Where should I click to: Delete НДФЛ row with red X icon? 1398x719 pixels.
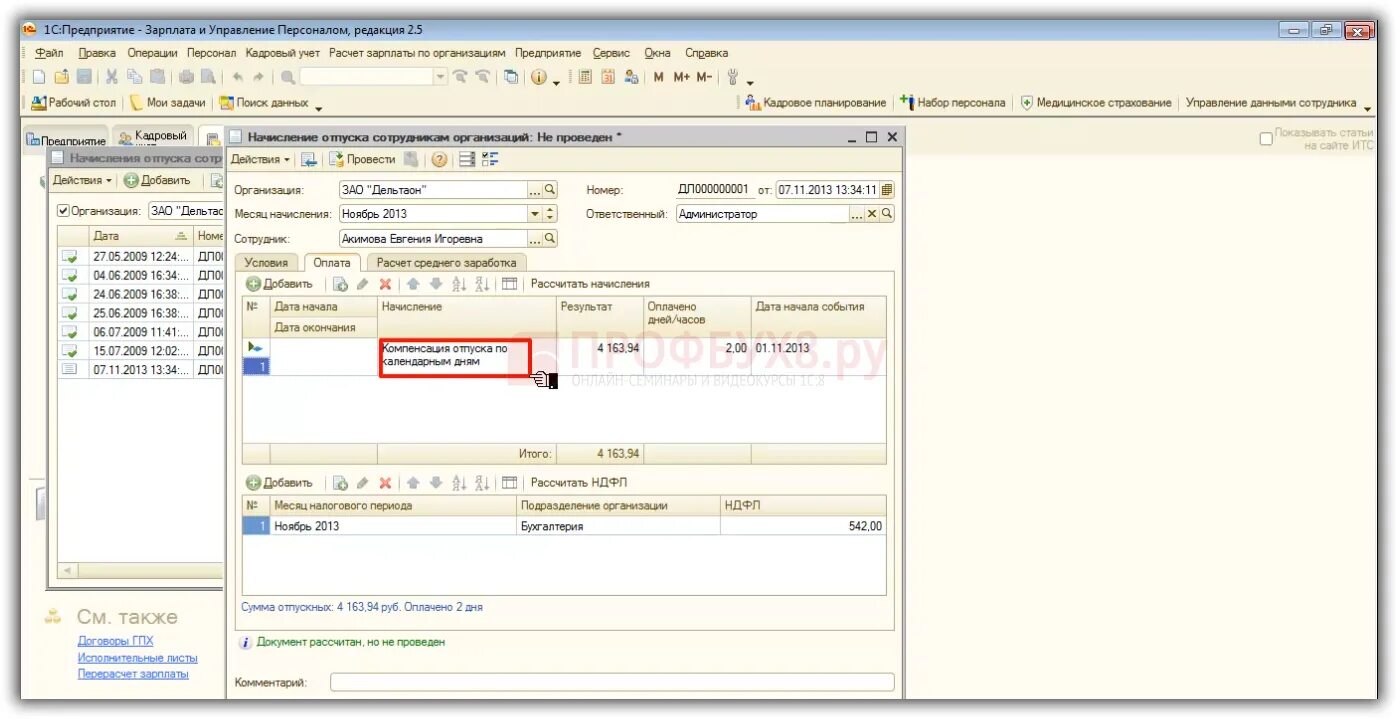coord(385,483)
